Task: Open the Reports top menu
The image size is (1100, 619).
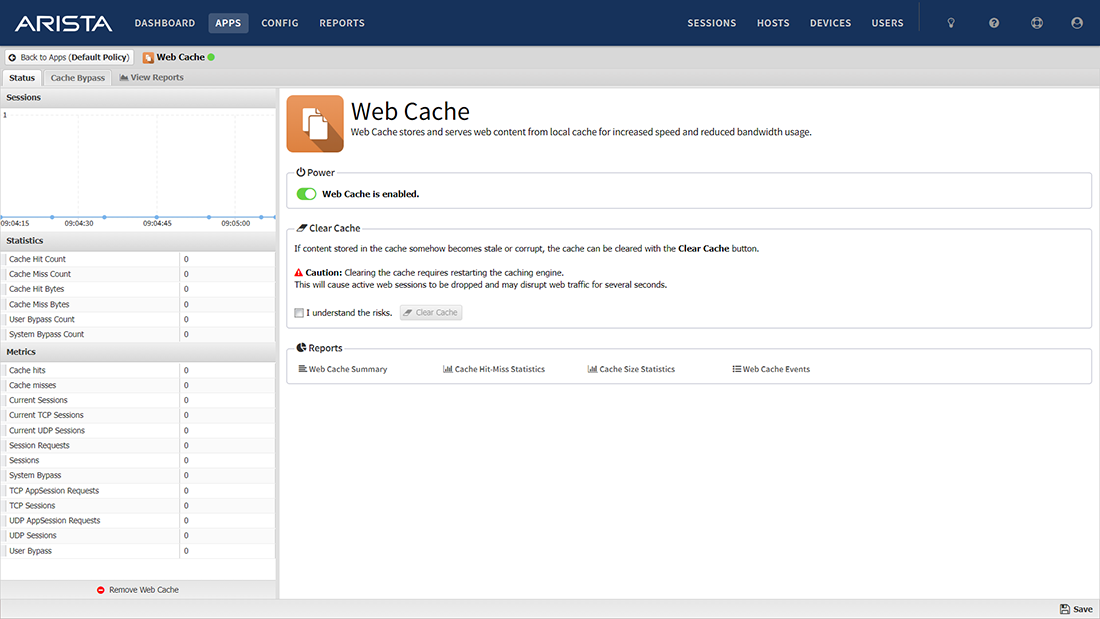Action: tap(342, 23)
